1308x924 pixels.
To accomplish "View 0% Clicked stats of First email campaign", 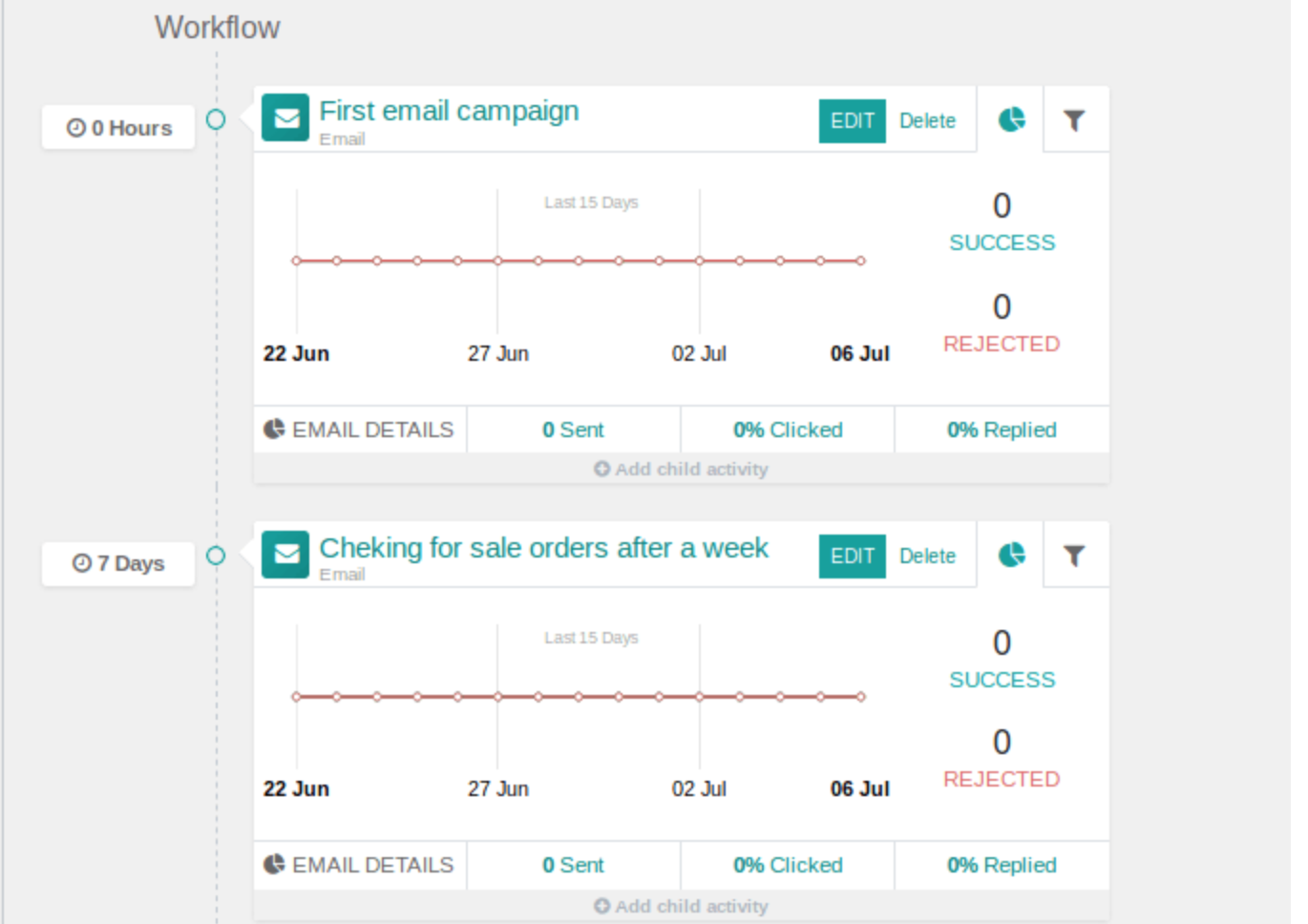I will [788, 430].
